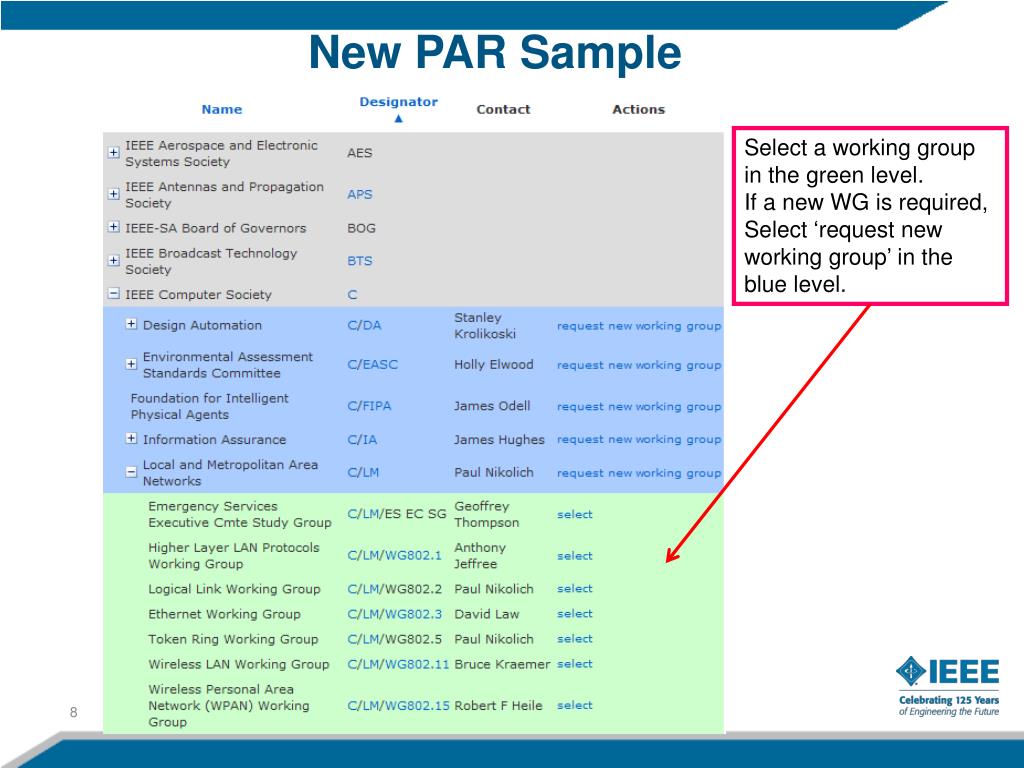
Task: Open the C/FIPA designator link
Action: point(369,406)
